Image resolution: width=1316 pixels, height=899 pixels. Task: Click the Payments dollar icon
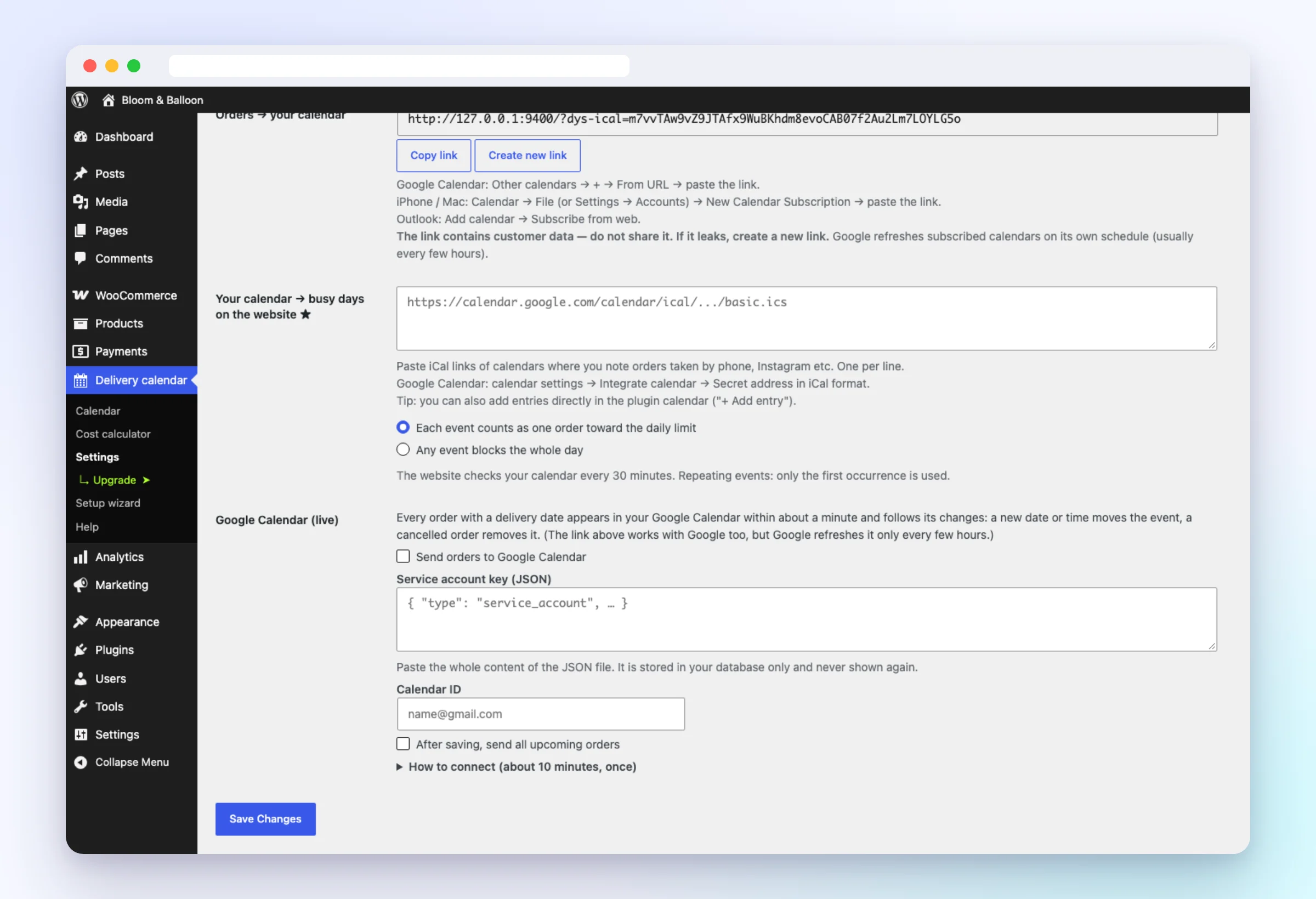pos(81,351)
